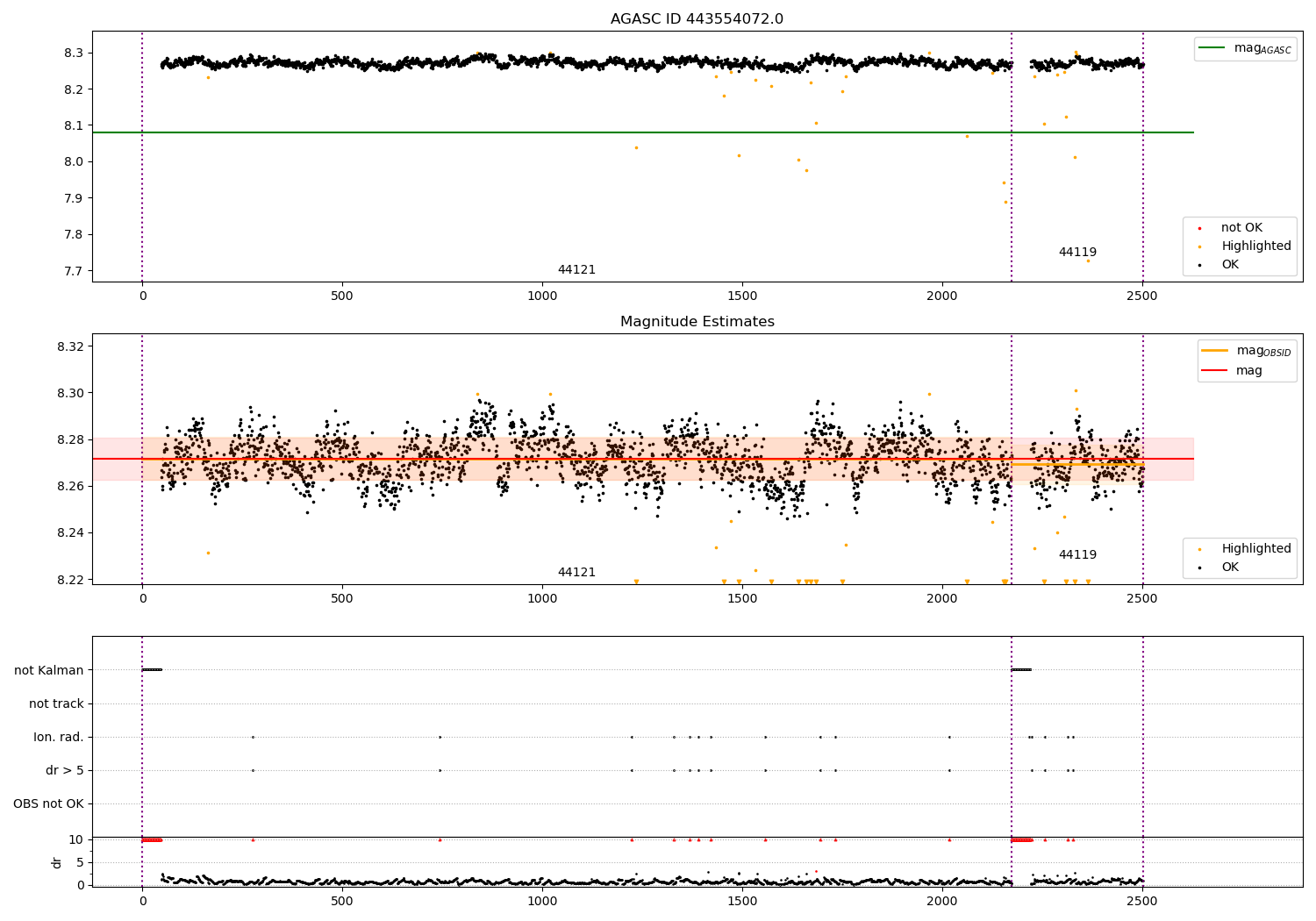Click the '8.28' y-axis tick label

(72, 439)
